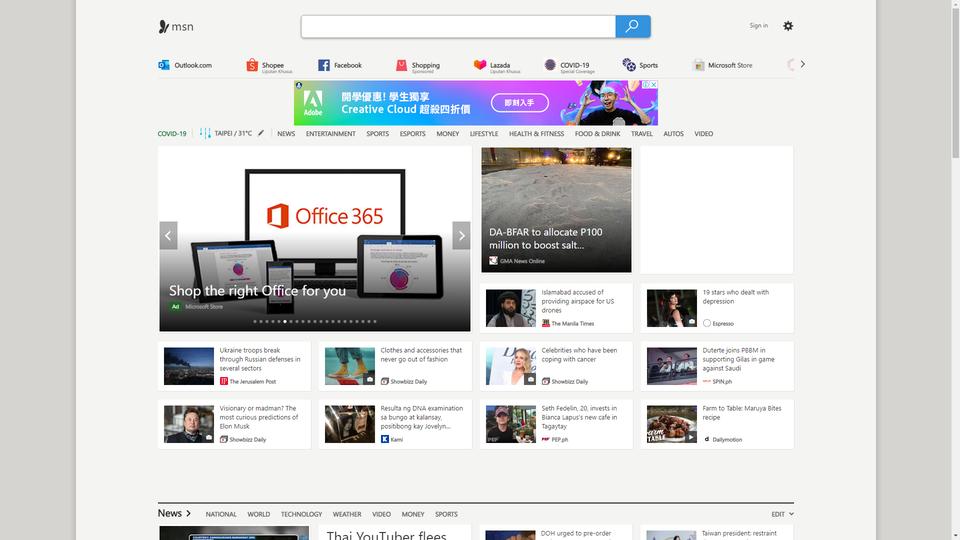Click the GMA News Online source icon
This screenshot has width=960, height=540.
pos(493,260)
